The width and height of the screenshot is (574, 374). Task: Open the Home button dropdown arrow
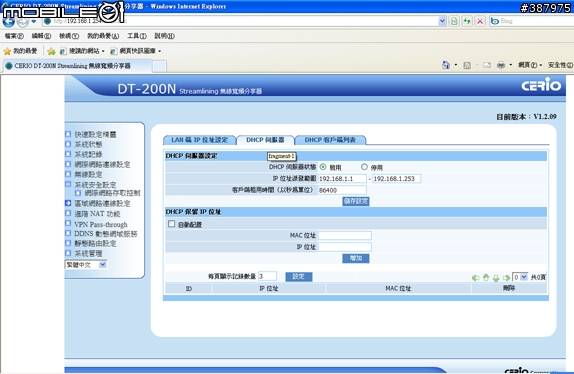[x=456, y=65]
